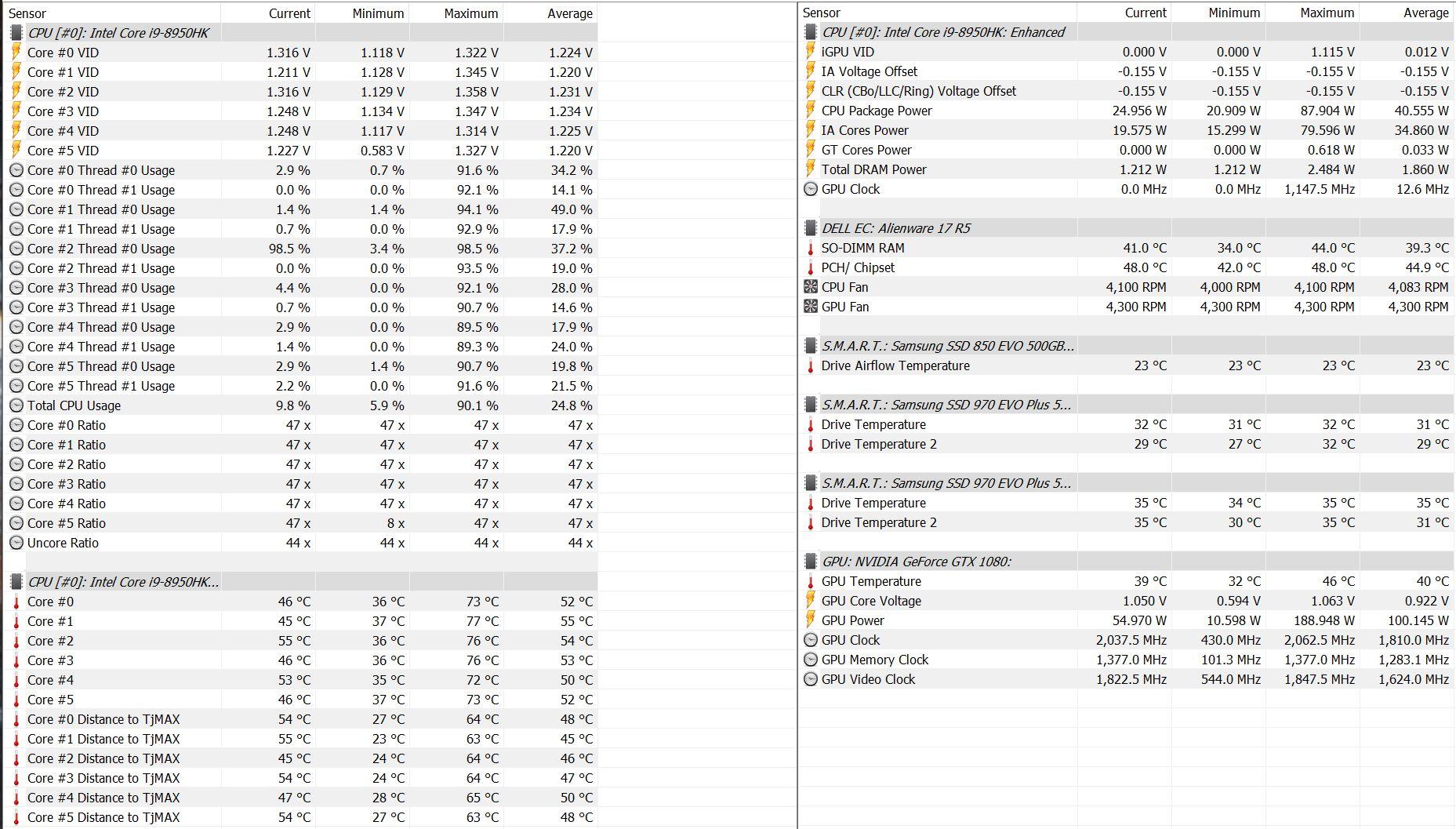Click the drive icon beside Samsung SSD 850 EVO 500GB
1456x829 pixels.
pos(811,346)
